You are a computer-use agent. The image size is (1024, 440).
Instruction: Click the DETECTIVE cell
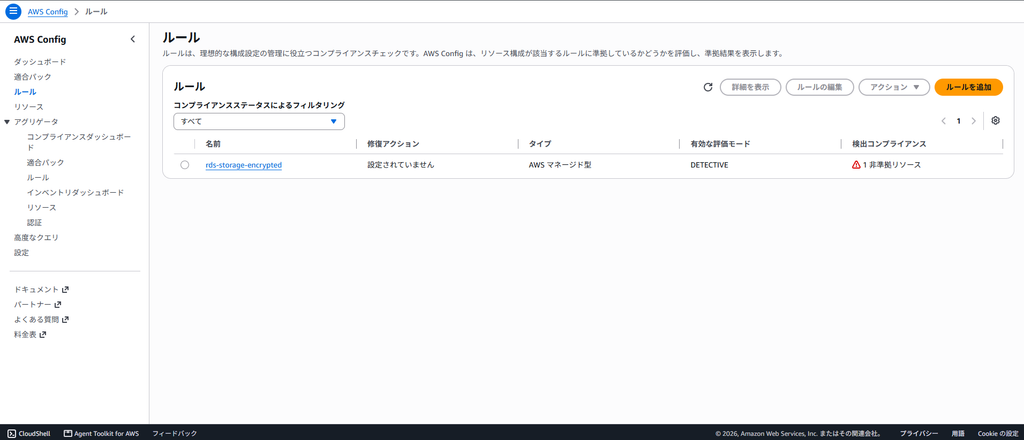[x=709, y=165]
